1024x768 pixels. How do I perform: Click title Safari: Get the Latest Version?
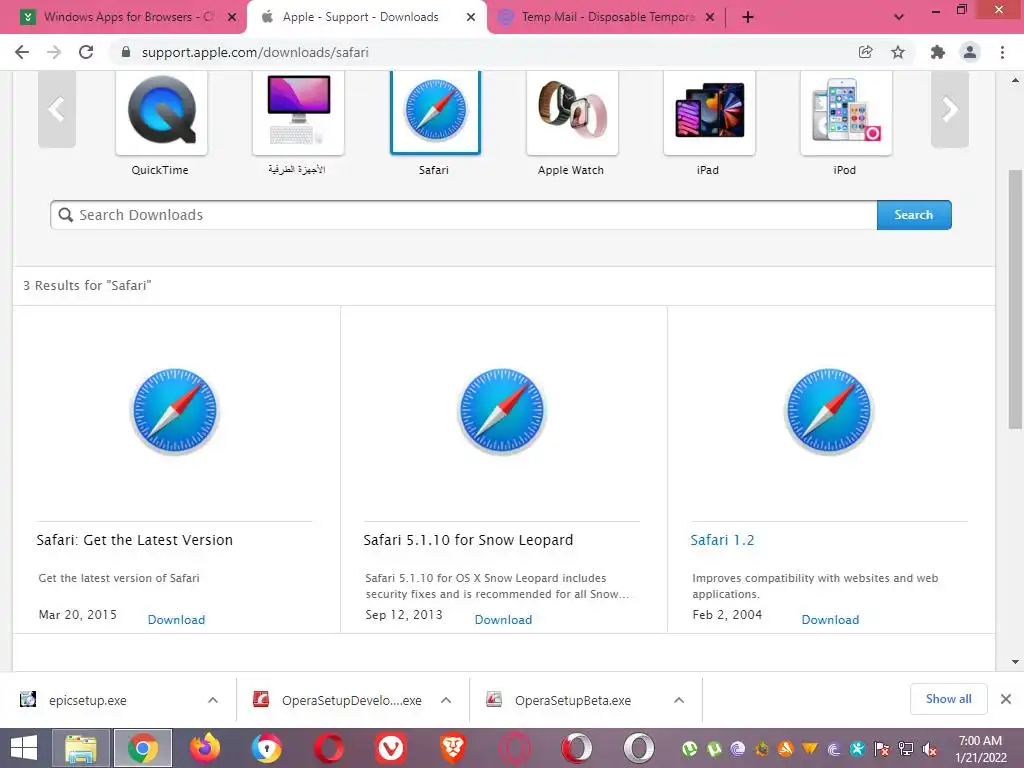click(x=135, y=540)
